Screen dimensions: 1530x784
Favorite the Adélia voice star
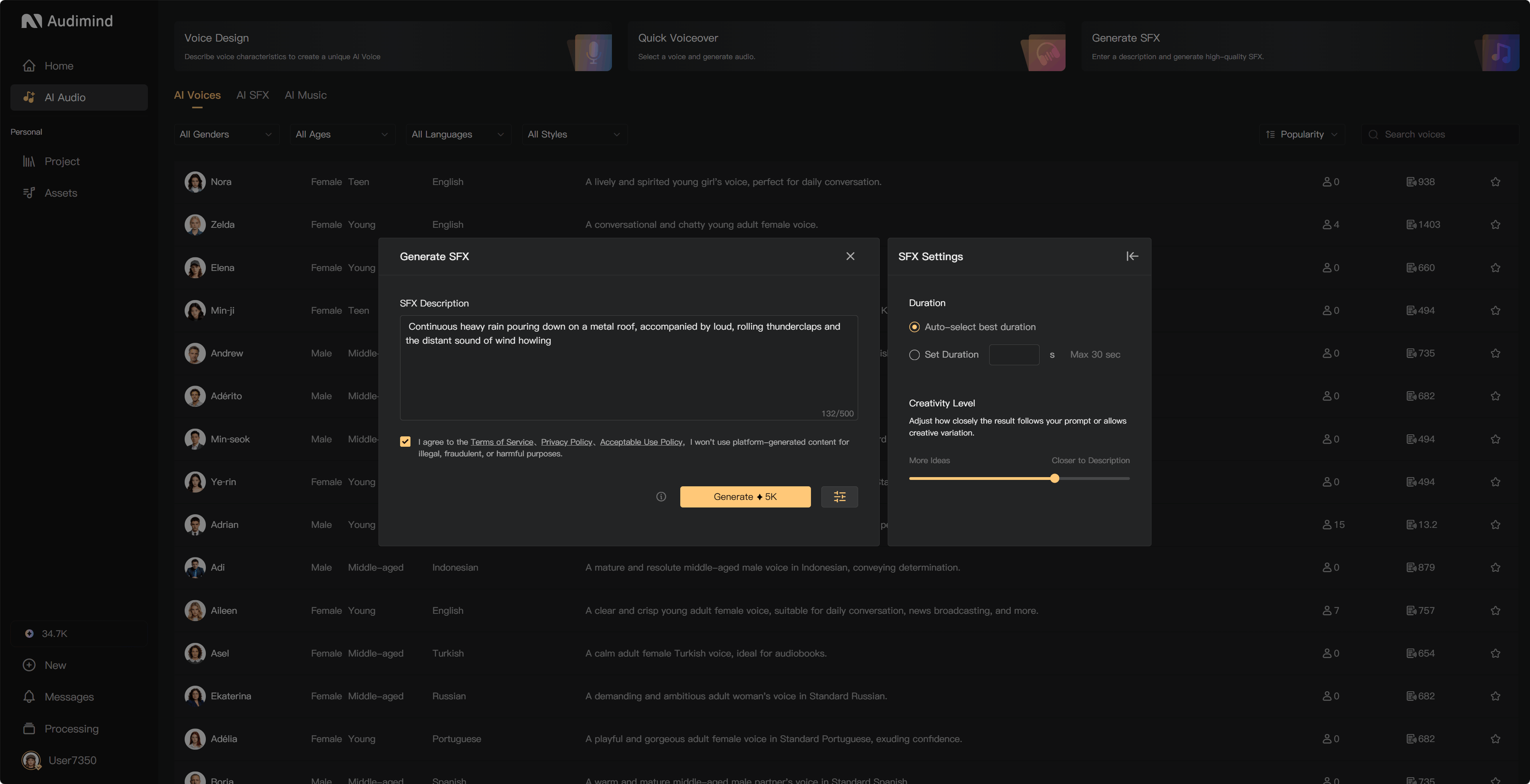coord(1496,739)
